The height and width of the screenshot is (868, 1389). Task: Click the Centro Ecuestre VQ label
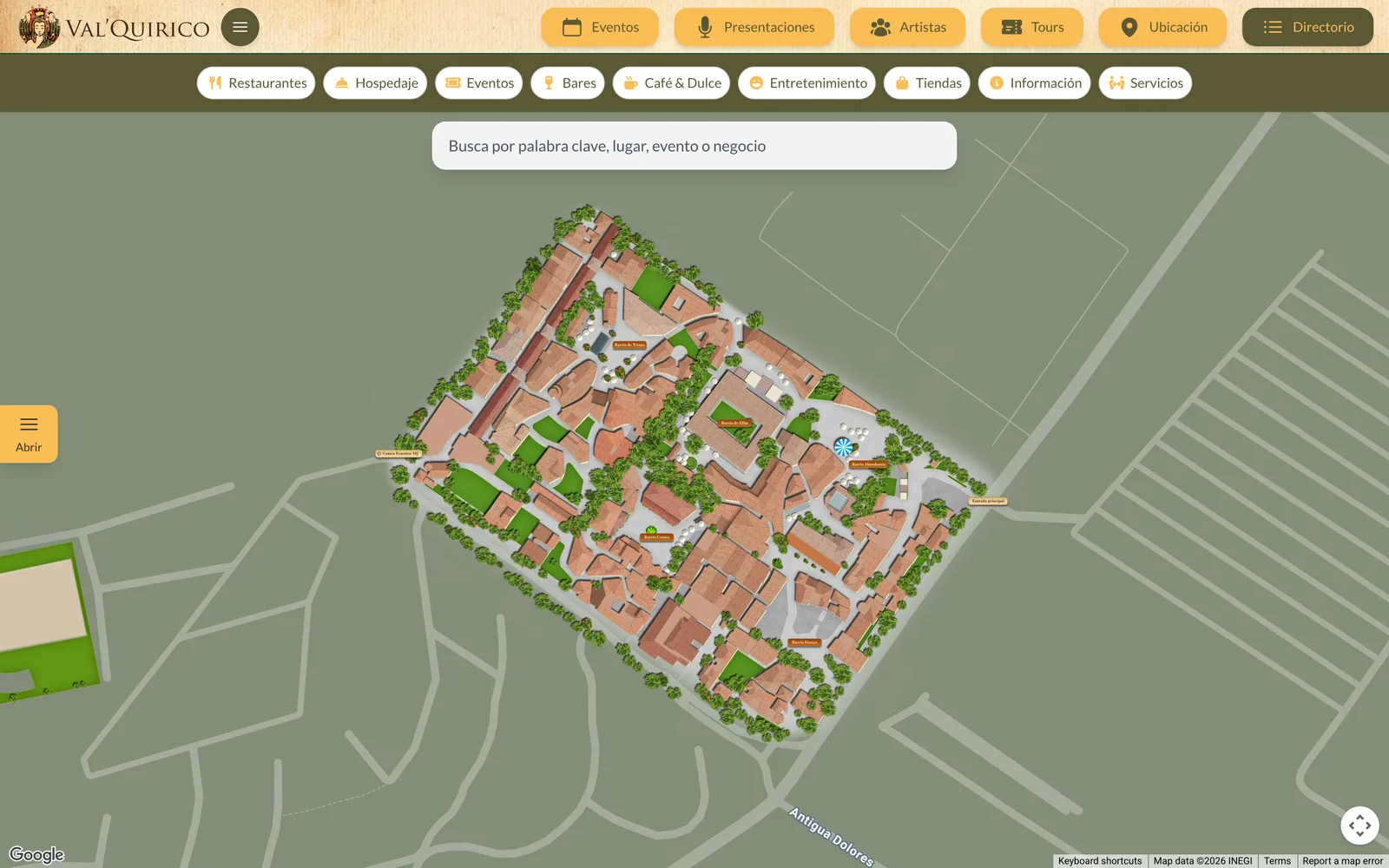tap(398, 453)
